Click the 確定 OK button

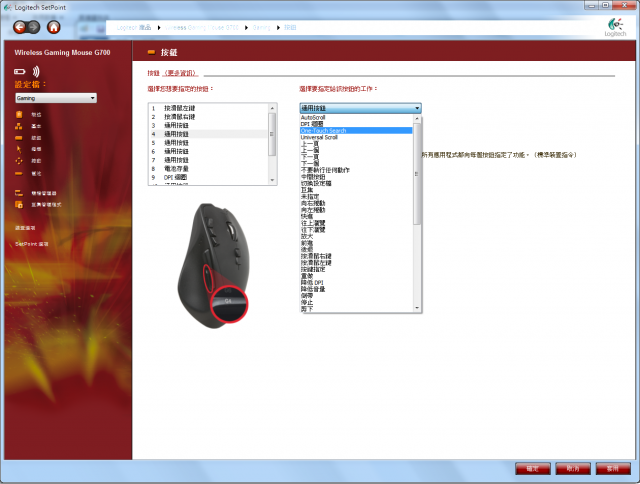(533, 468)
